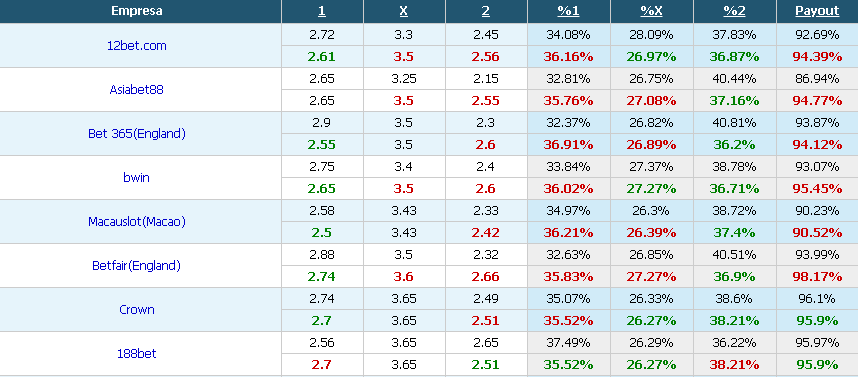Sort table by the 1 column header
The width and height of the screenshot is (858, 377).
tap(322, 11)
